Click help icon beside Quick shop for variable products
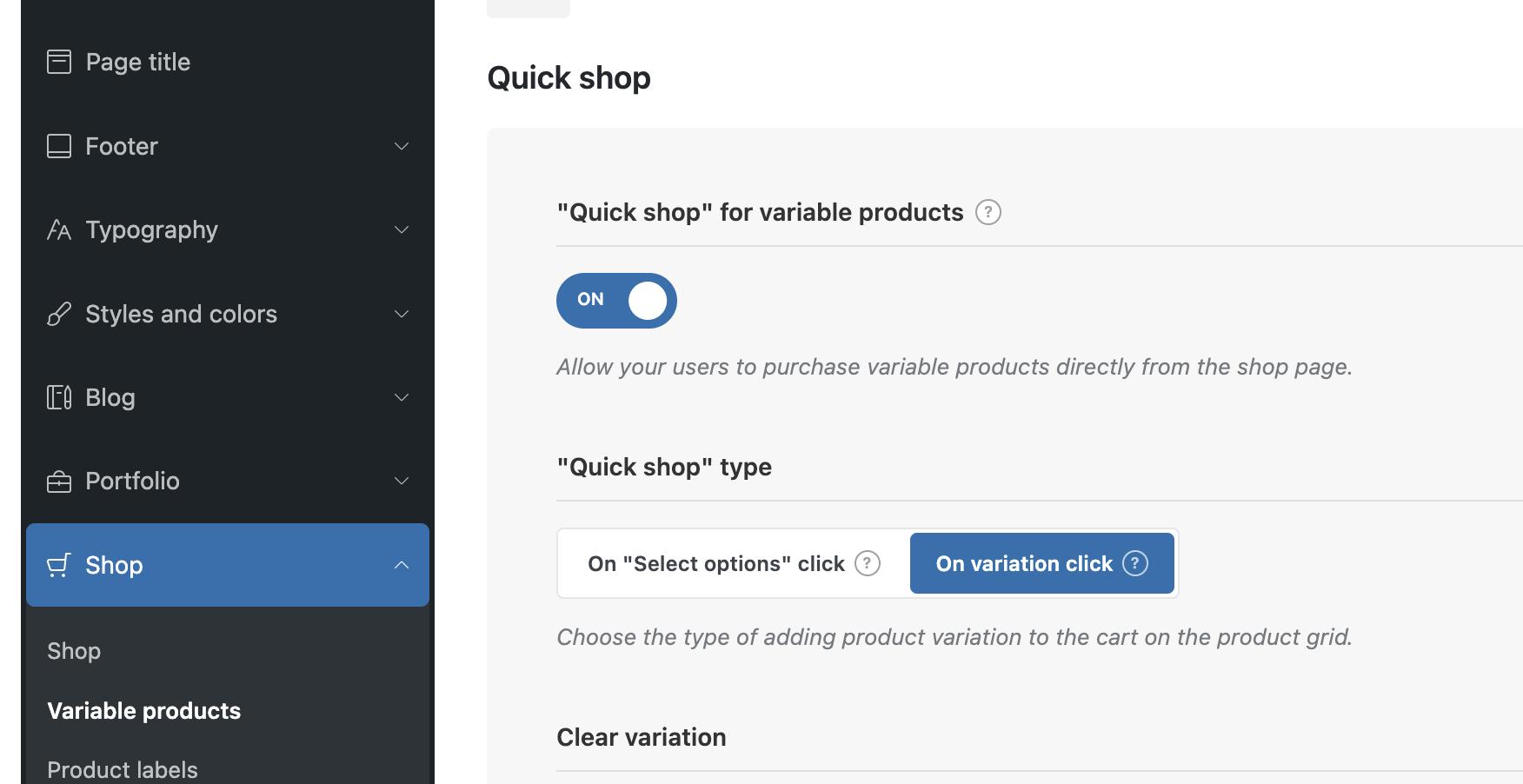This screenshot has height=784, width=1523. click(x=988, y=212)
